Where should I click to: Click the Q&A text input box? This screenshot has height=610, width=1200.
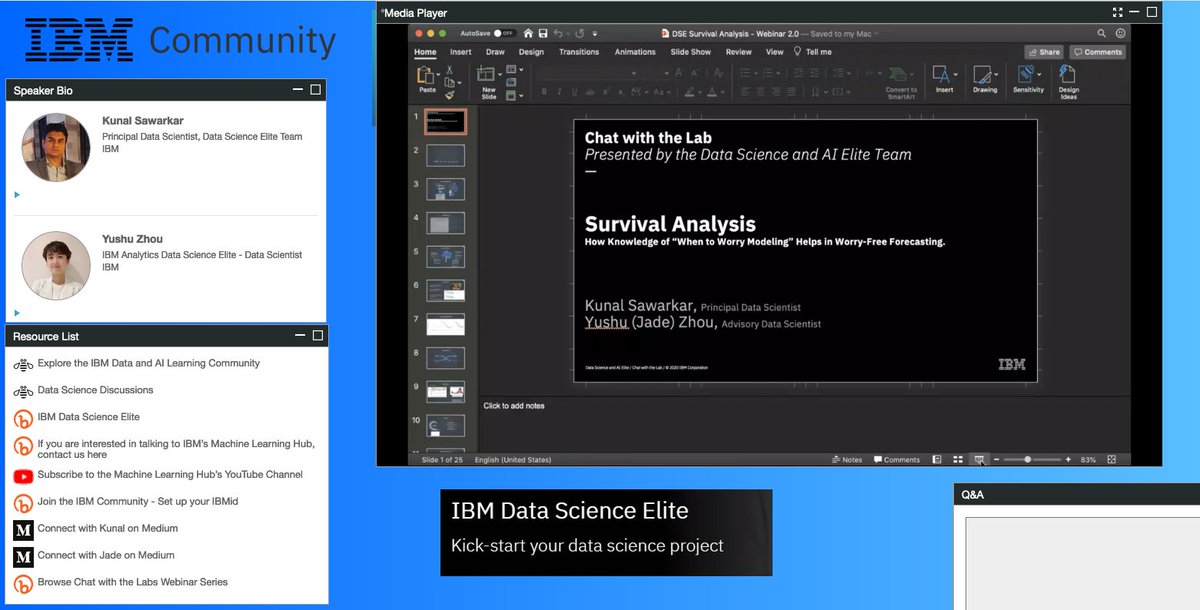[x=1082, y=563]
